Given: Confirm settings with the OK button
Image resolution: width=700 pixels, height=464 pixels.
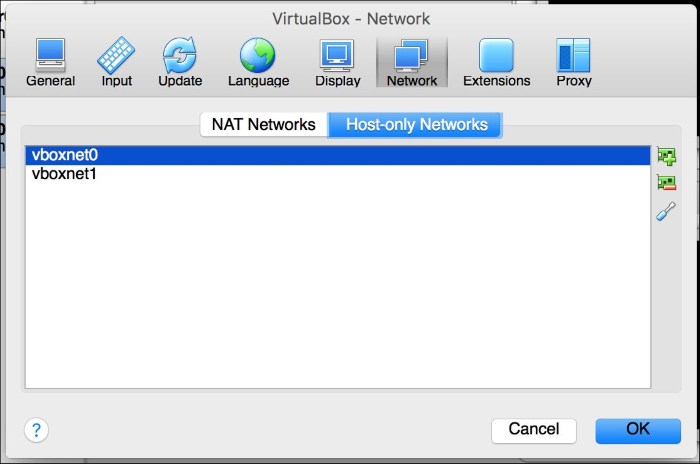Looking at the screenshot, I should click(x=638, y=431).
